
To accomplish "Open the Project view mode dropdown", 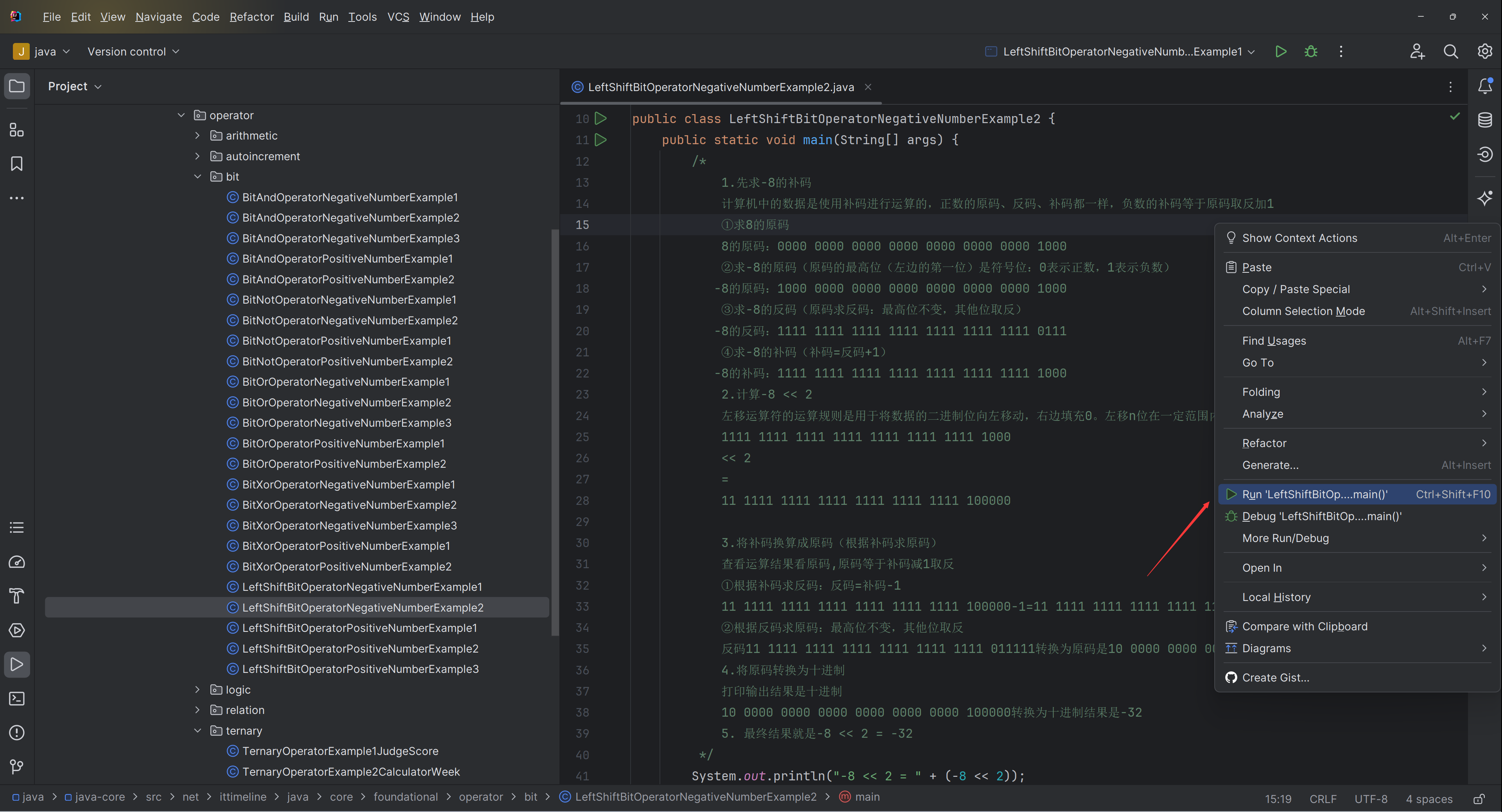I will [x=75, y=86].
